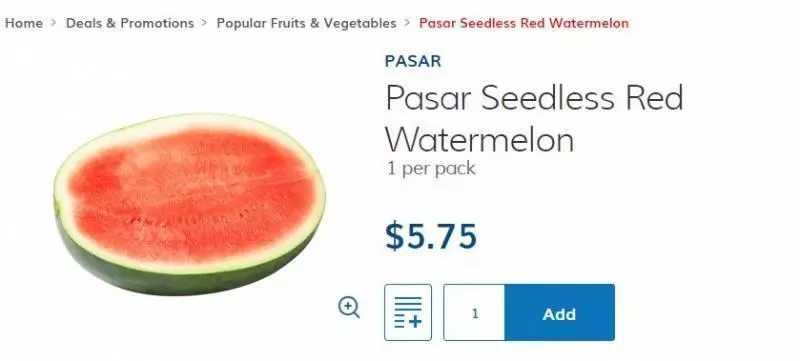Click the word "Watermelon" in product title
Viewport: 800px width, 361px height.
pos(480,139)
